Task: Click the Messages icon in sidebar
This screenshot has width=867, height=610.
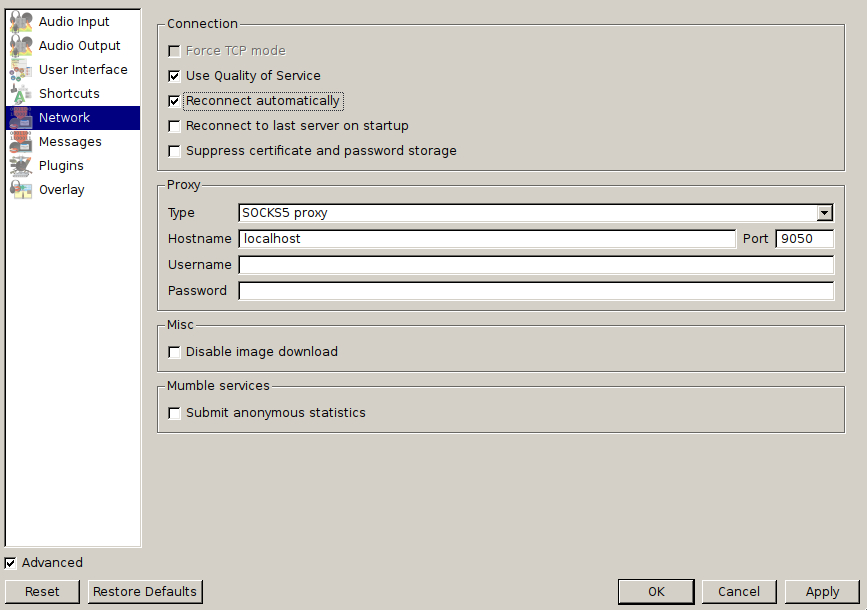Action: [x=21, y=142]
